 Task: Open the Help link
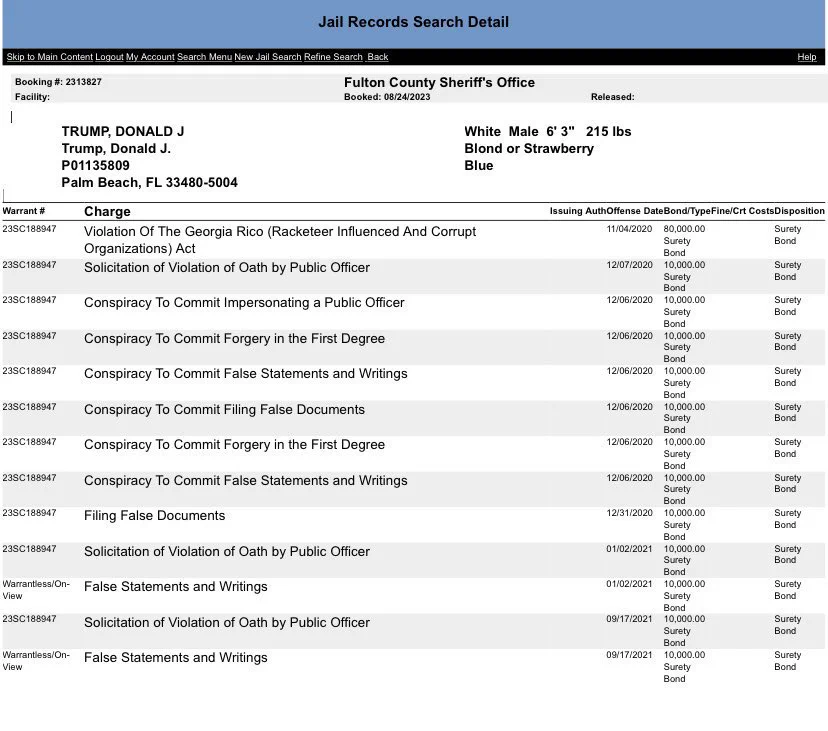tap(806, 57)
